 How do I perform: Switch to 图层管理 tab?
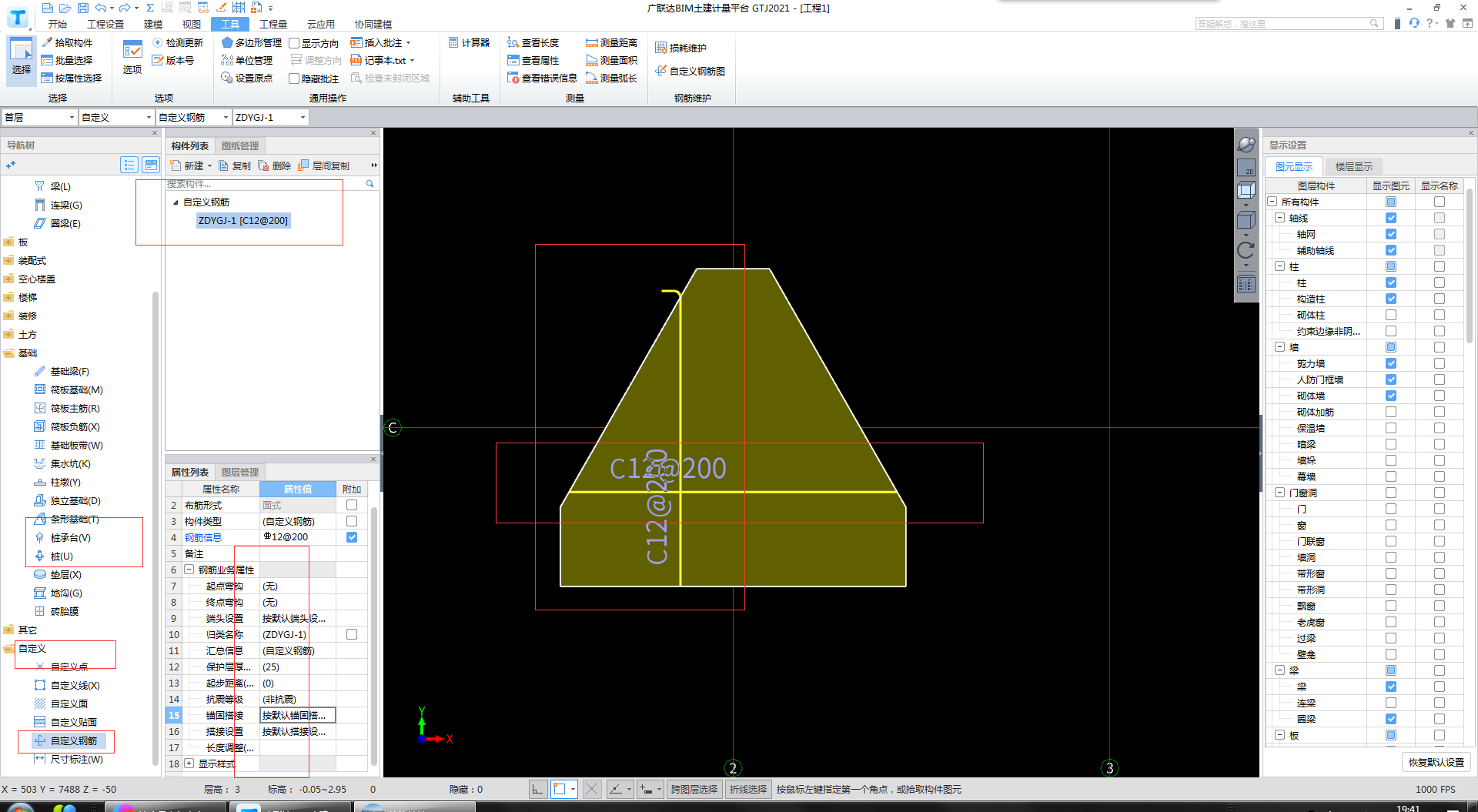[x=240, y=472]
